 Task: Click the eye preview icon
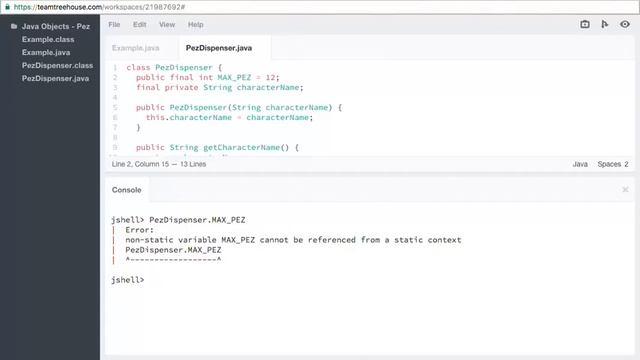624,24
